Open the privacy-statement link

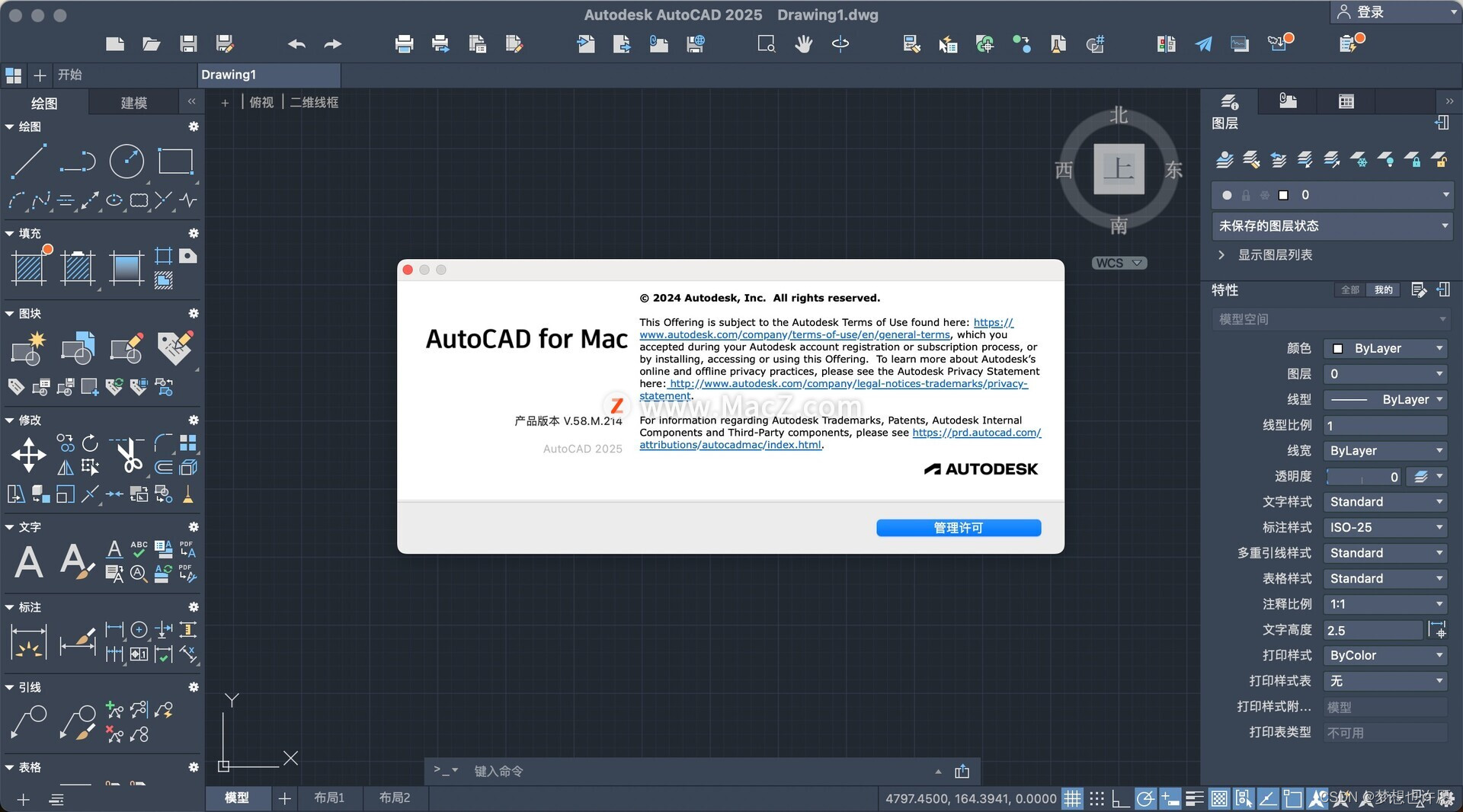pyautogui.click(x=848, y=383)
